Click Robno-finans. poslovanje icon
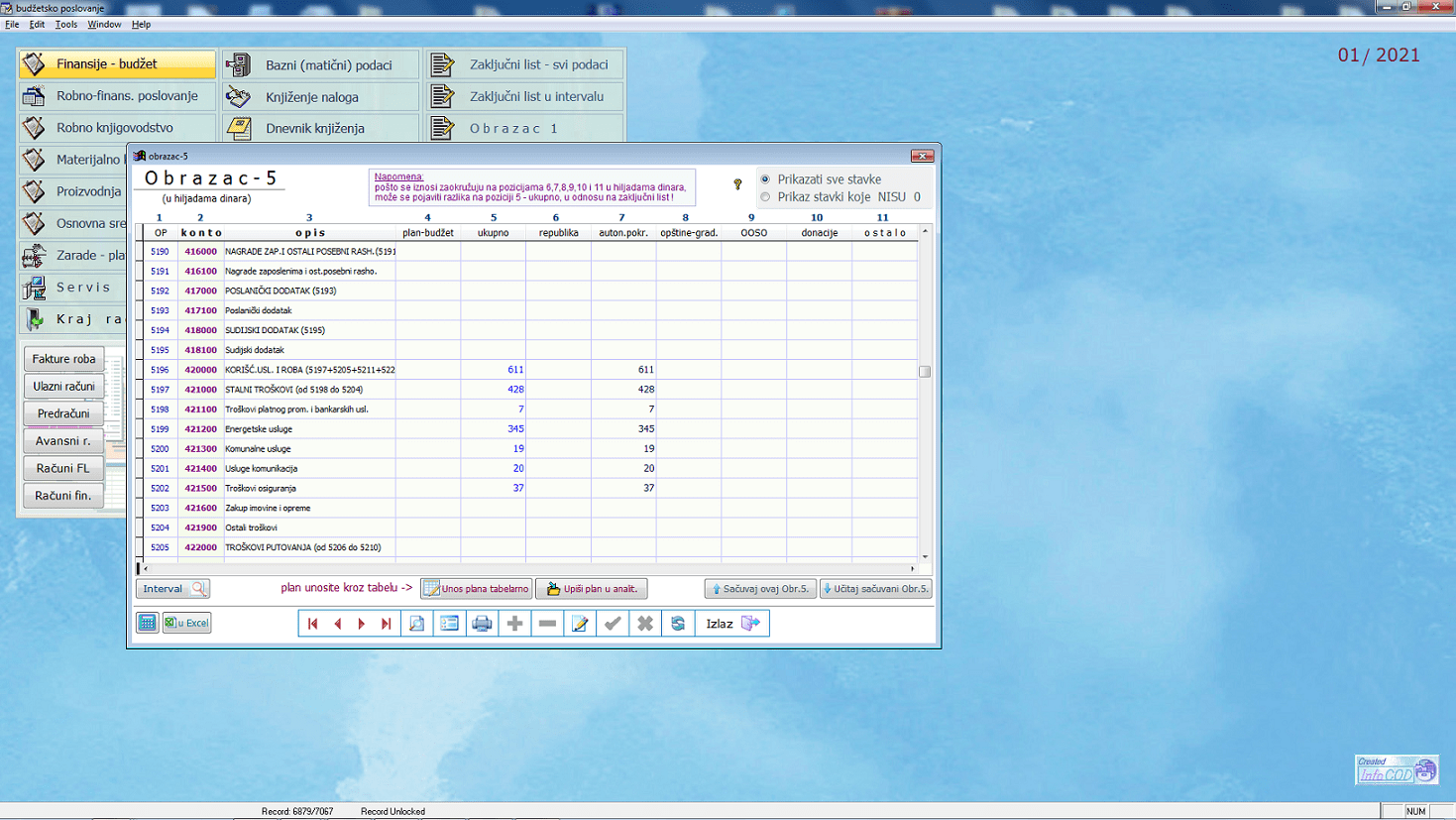The width and height of the screenshot is (1456, 820). pyautogui.click(x=35, y=96)
